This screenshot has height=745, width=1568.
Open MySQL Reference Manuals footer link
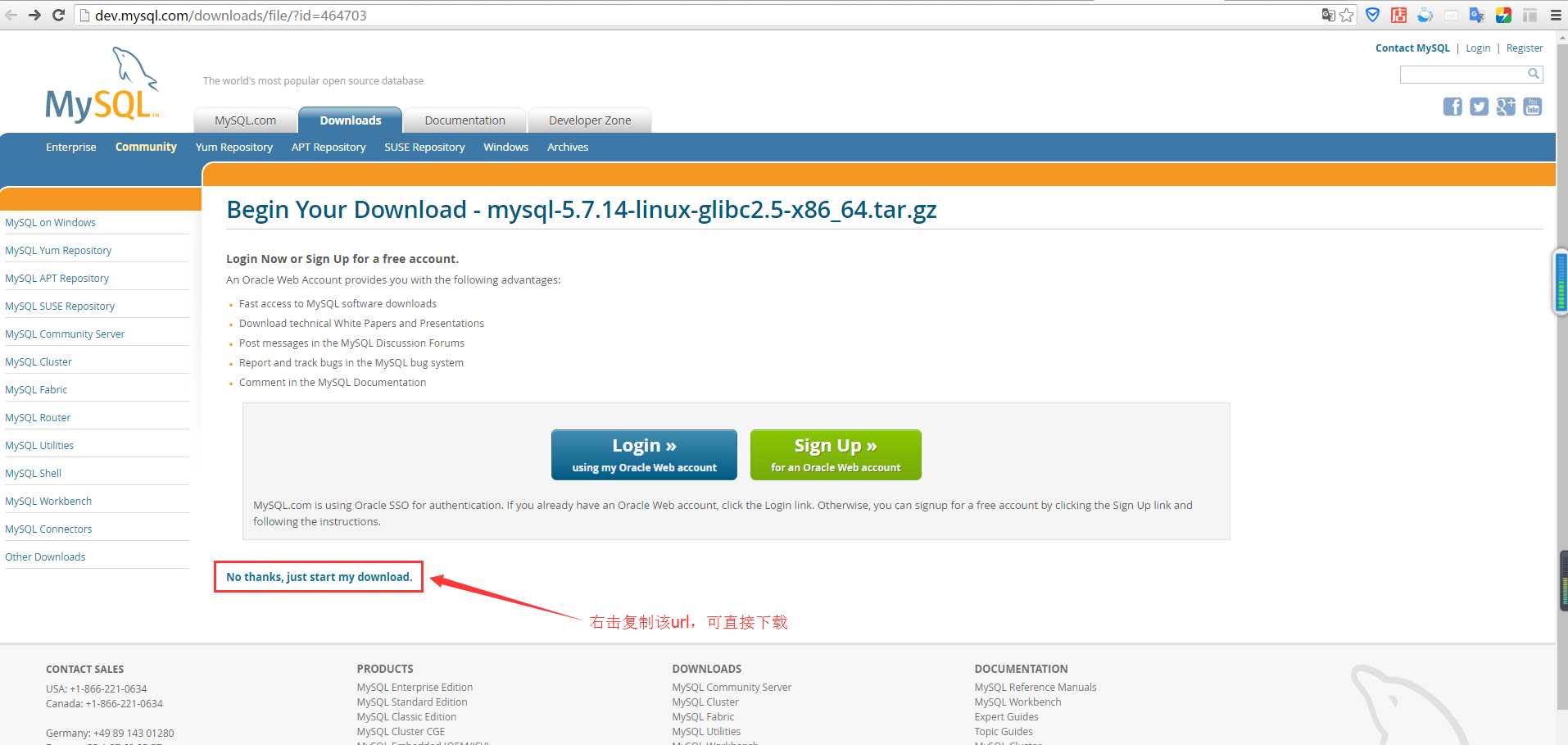point(1036,688)
